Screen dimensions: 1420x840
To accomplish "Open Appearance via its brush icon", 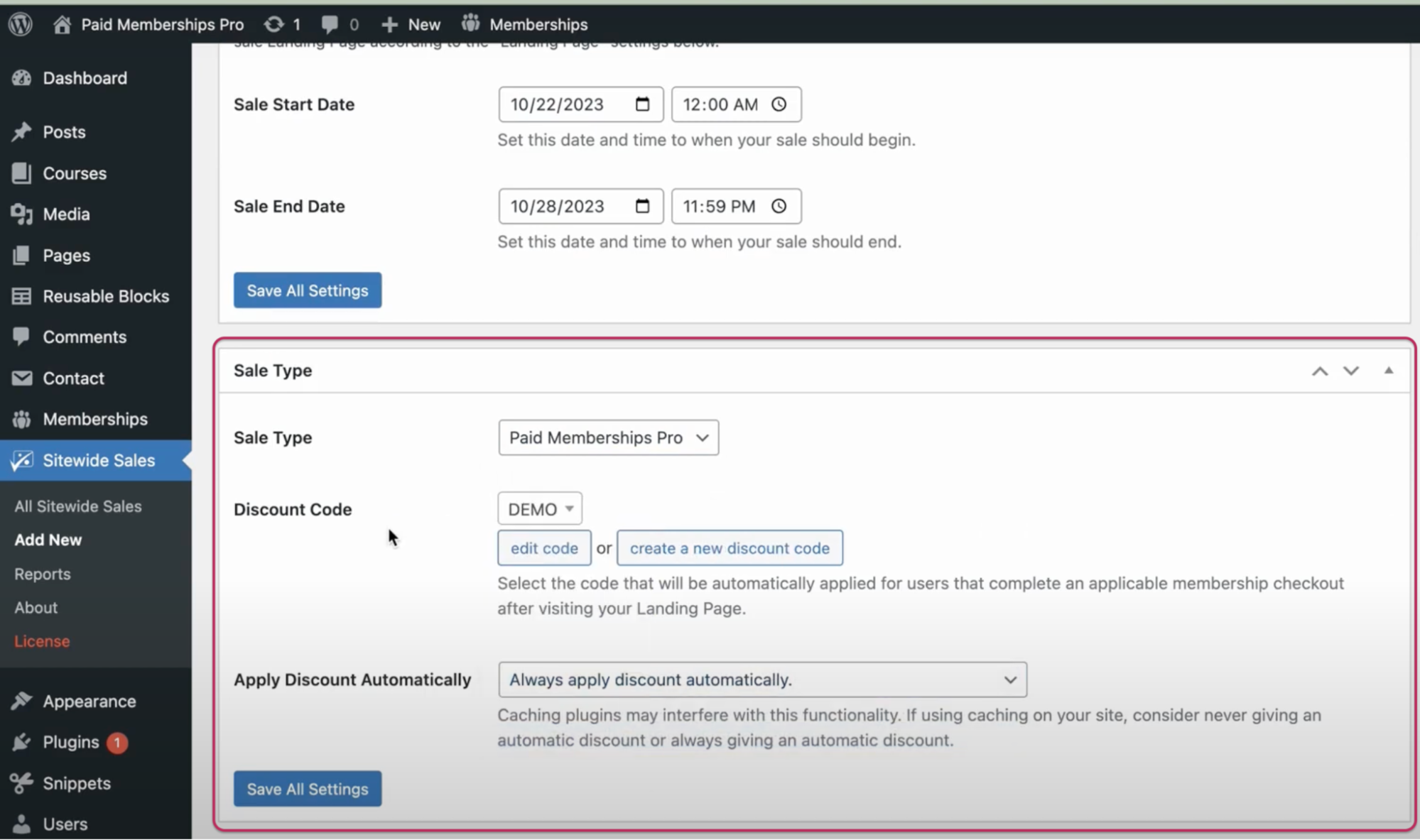I will (x=22, y=701).
